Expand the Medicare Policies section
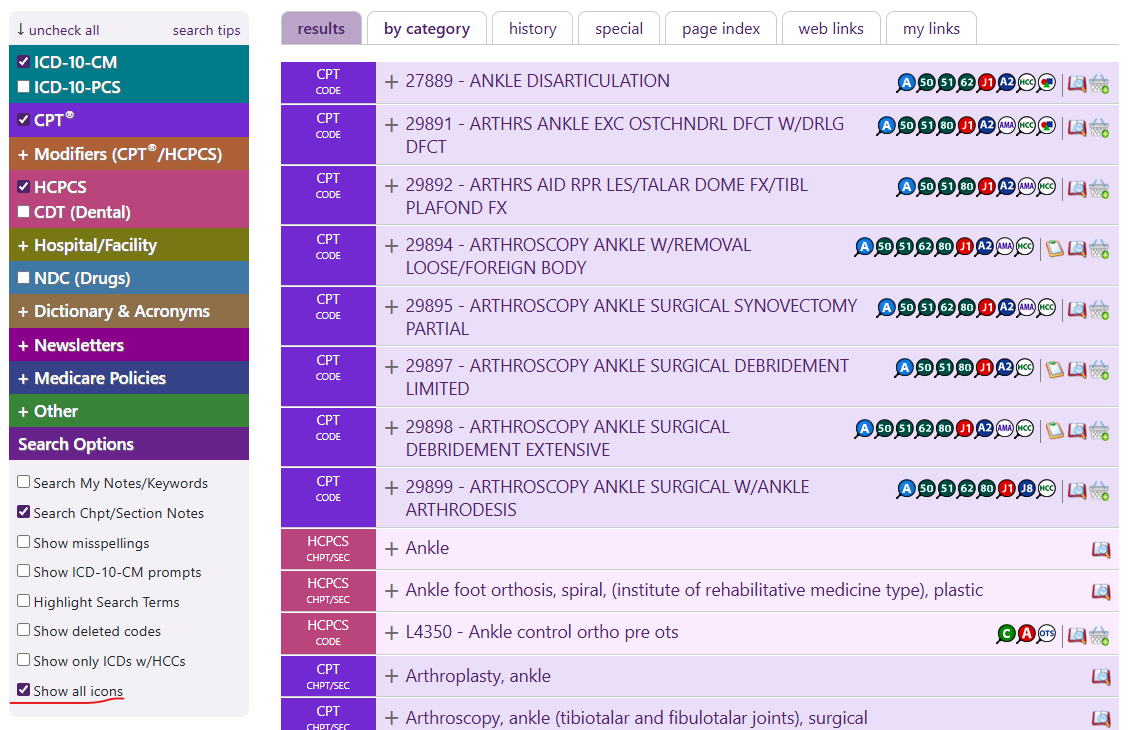This screenshot has width=1134, height=730. (x=100, y=378)
